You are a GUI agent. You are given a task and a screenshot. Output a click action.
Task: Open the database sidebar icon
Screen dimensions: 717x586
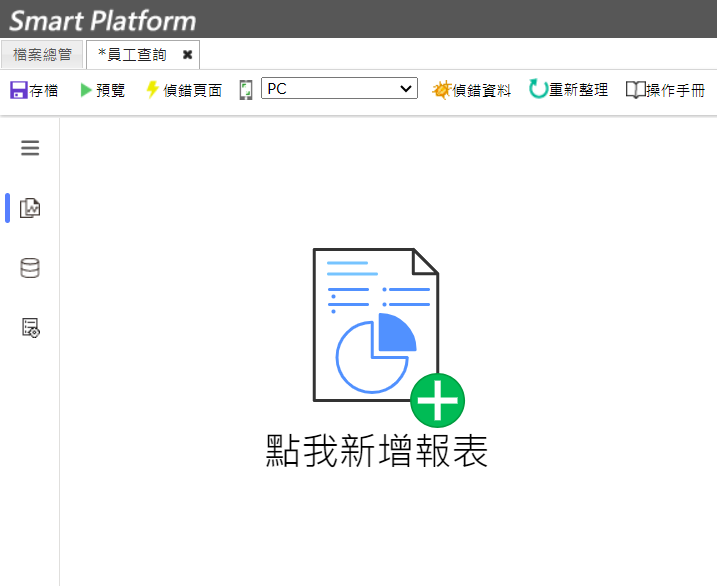[x=30, y=268]
